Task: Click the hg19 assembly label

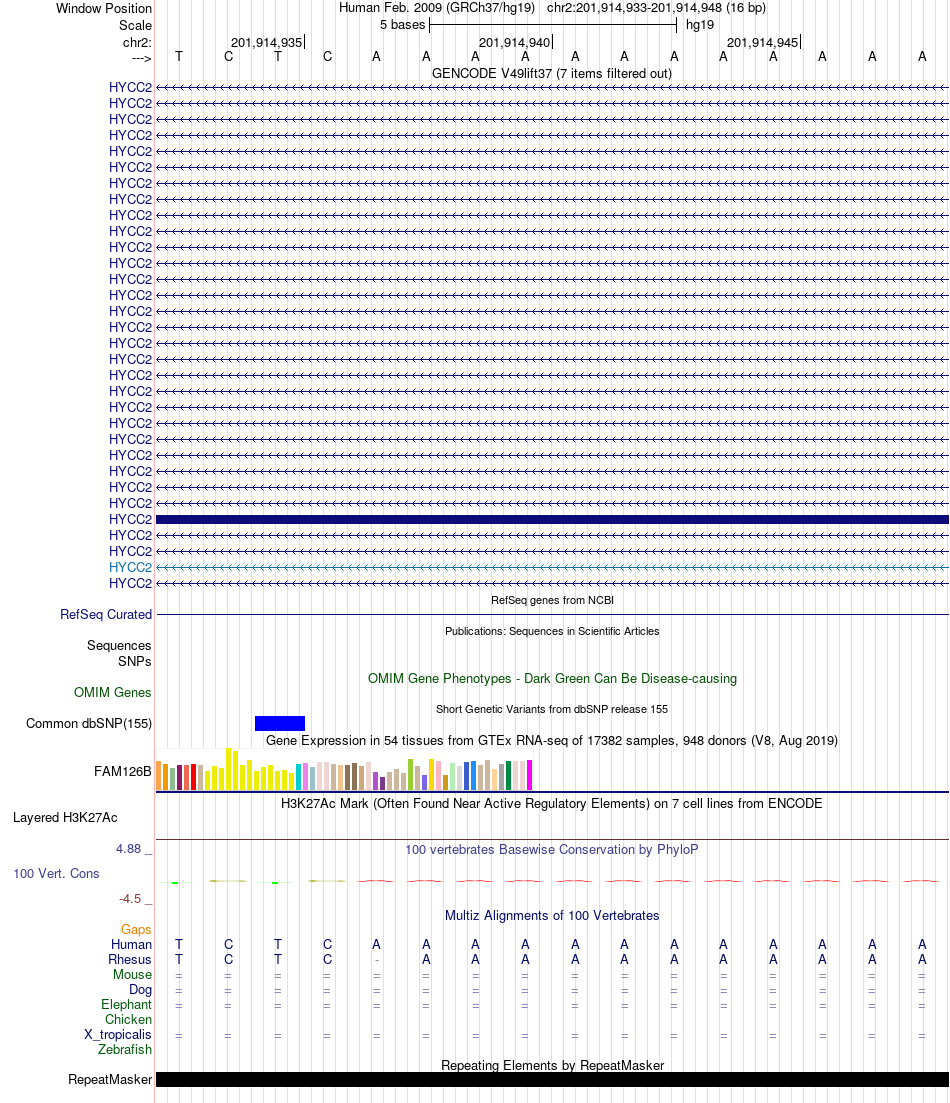Action: (x=699, y=25)
